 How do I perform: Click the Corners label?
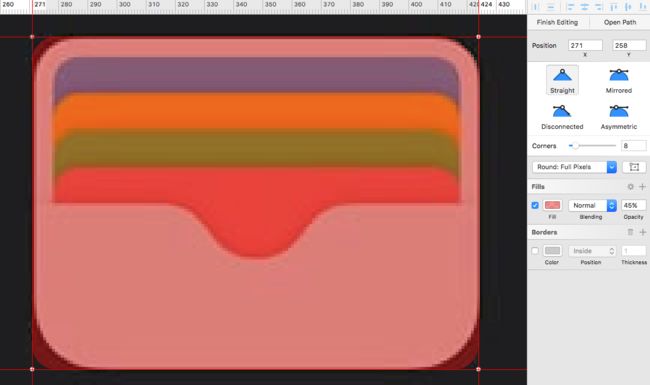click(544, 146)
